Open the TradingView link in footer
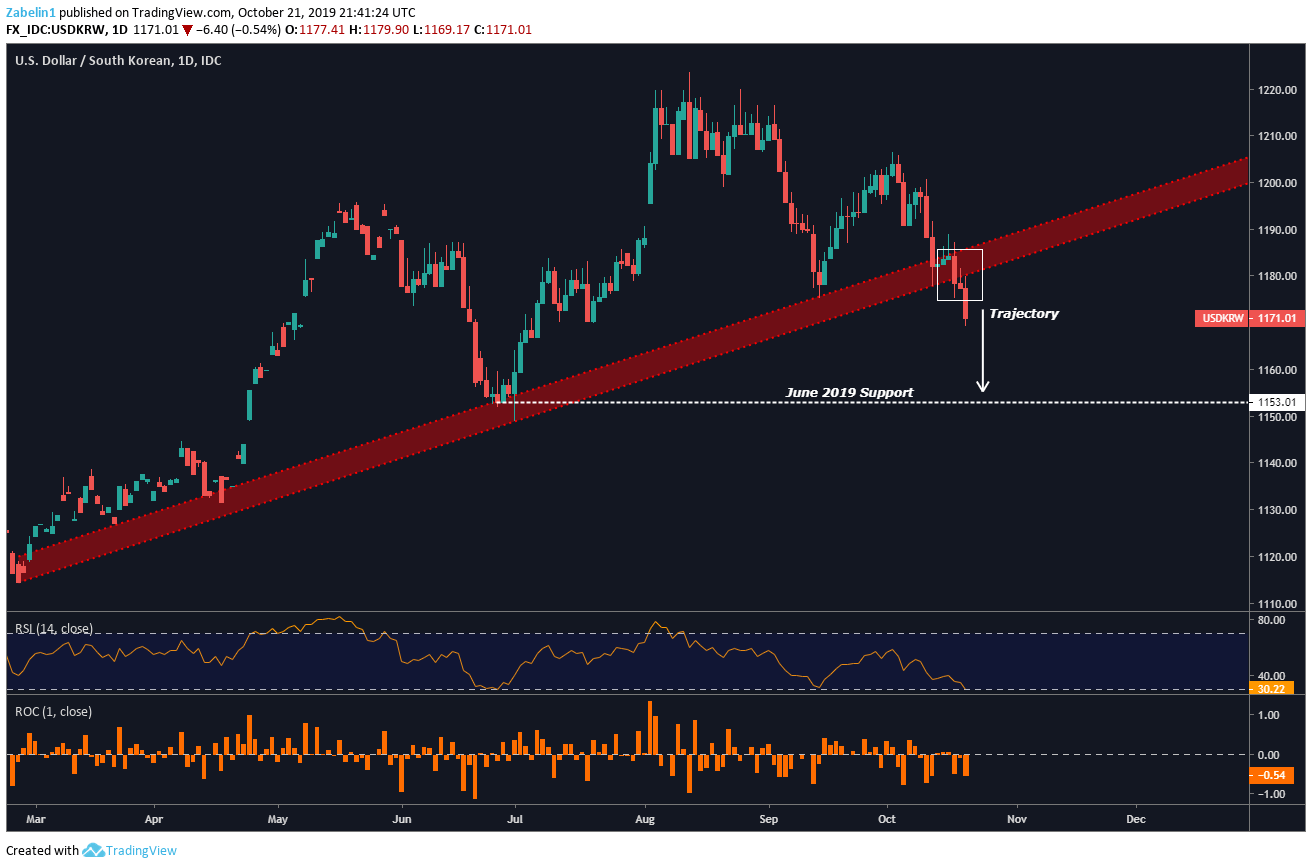Viewport: 1312px width, 868px height. (x=142, y=851)
